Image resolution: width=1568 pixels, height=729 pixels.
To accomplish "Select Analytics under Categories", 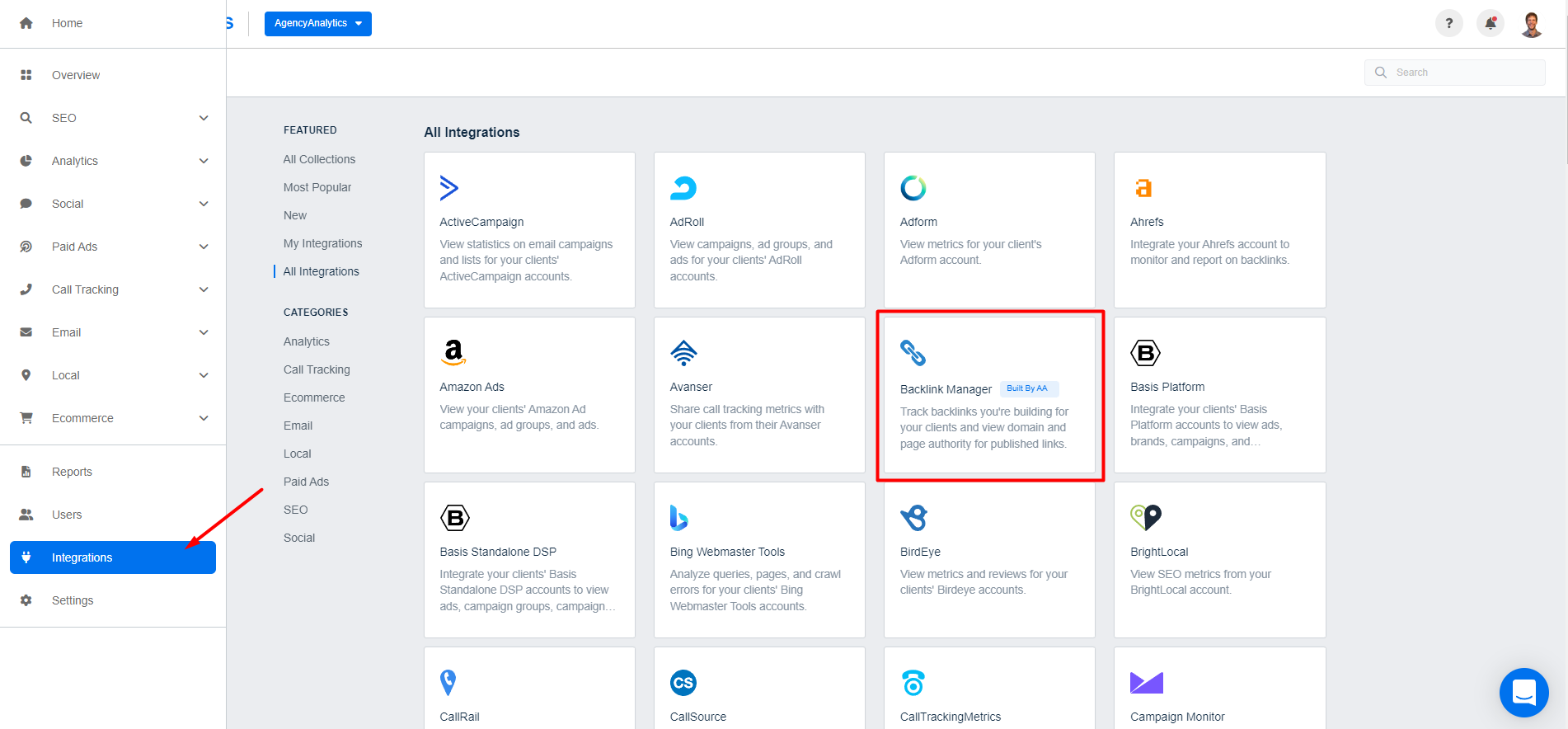I will pos(306,341).
